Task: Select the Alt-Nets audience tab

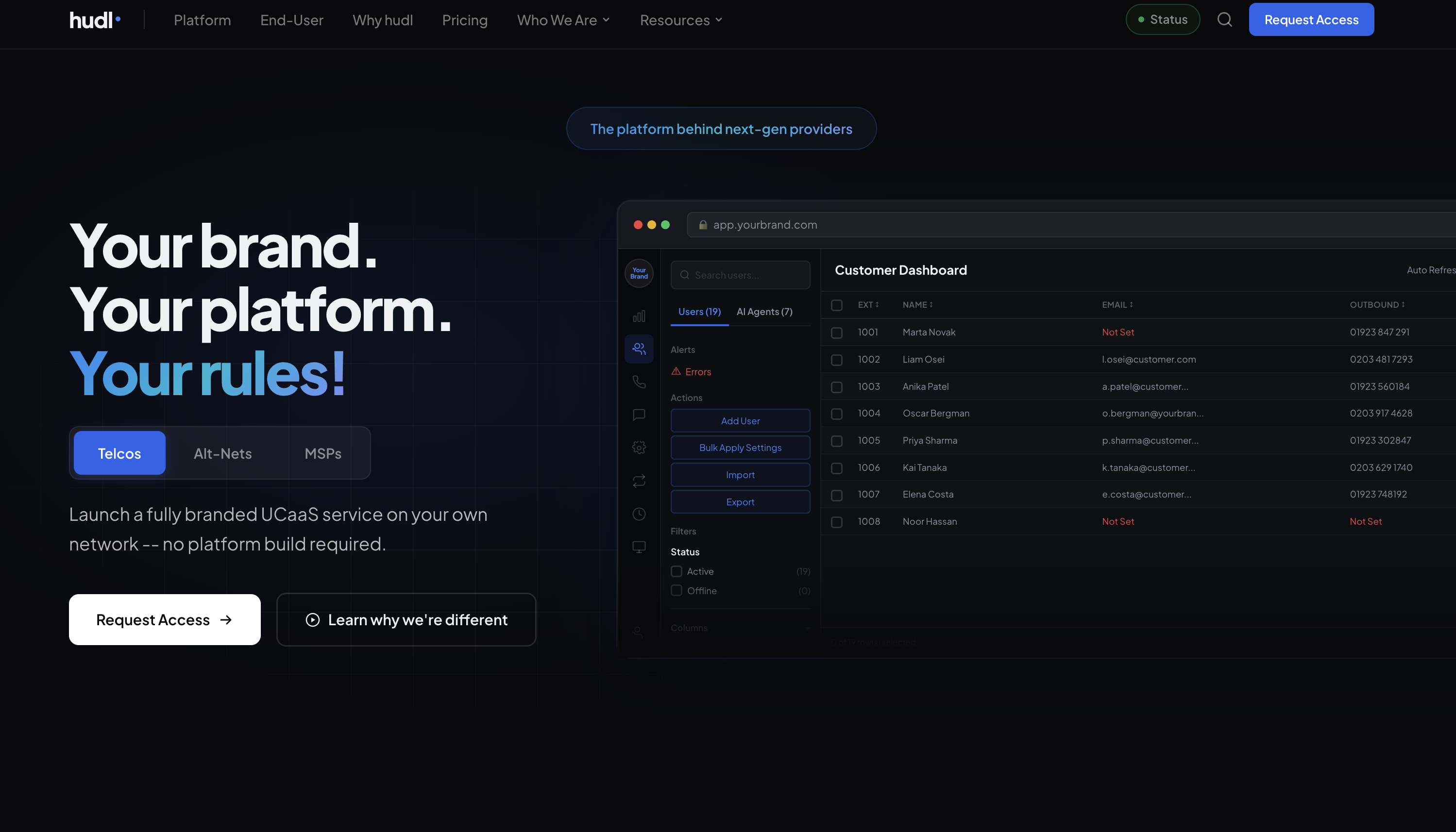Action: pos(222,453)
